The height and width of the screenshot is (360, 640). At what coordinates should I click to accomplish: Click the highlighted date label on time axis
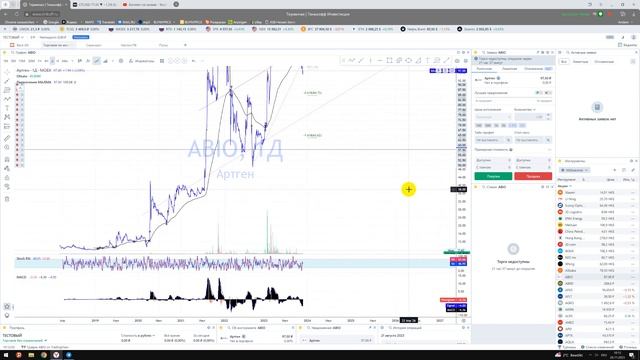(x=409, y=320)
